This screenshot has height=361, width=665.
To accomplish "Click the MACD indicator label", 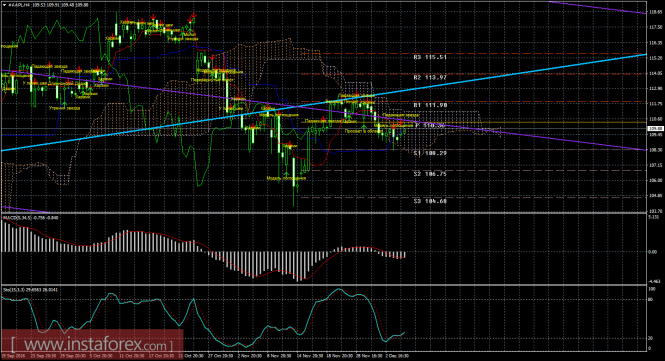I will pos(31,218).
